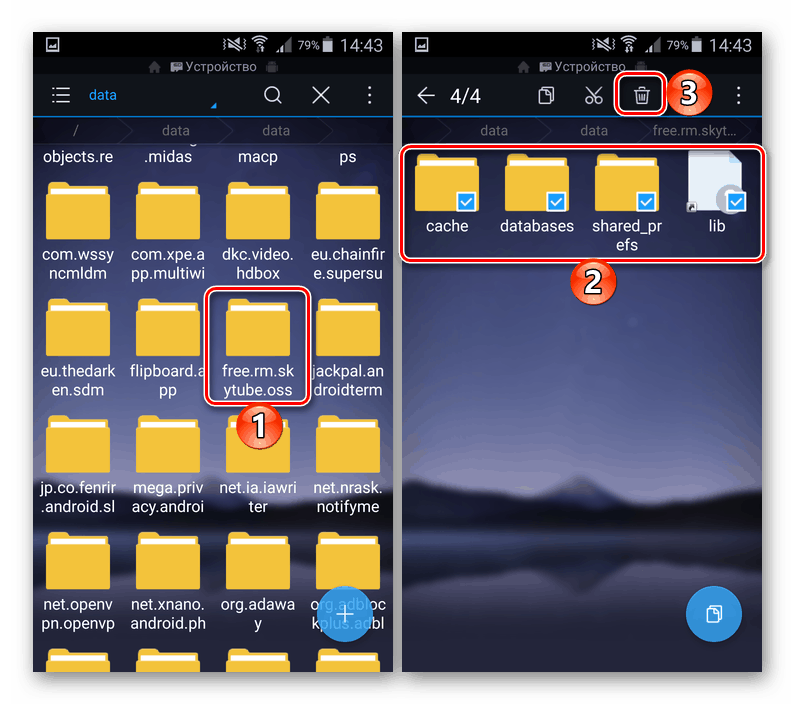
Task: Select the lib file thumbnail
Action: [x=714, y=181]
